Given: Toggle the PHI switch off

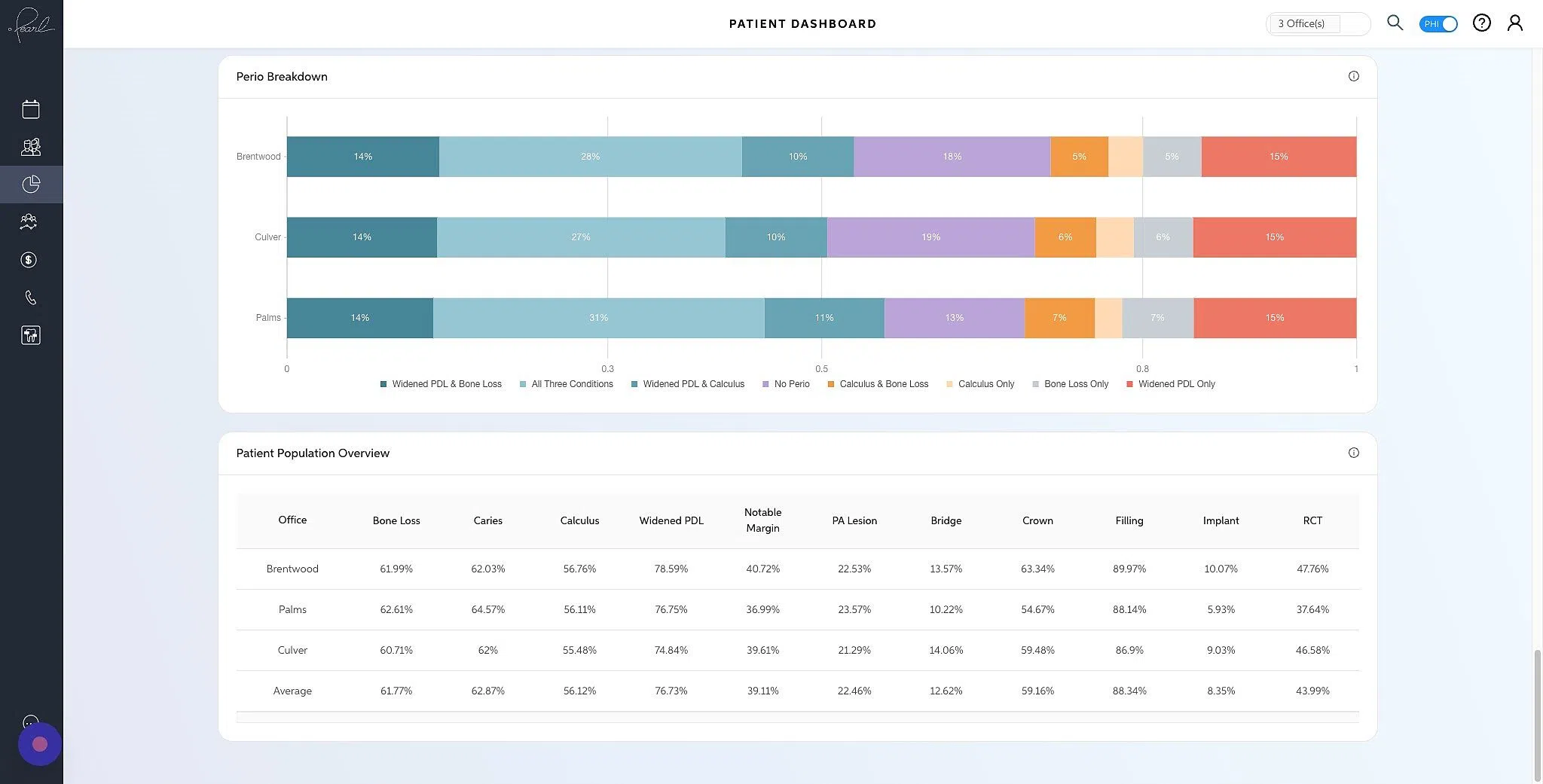Looking at the screenshot, I should tap(1438, 23).
